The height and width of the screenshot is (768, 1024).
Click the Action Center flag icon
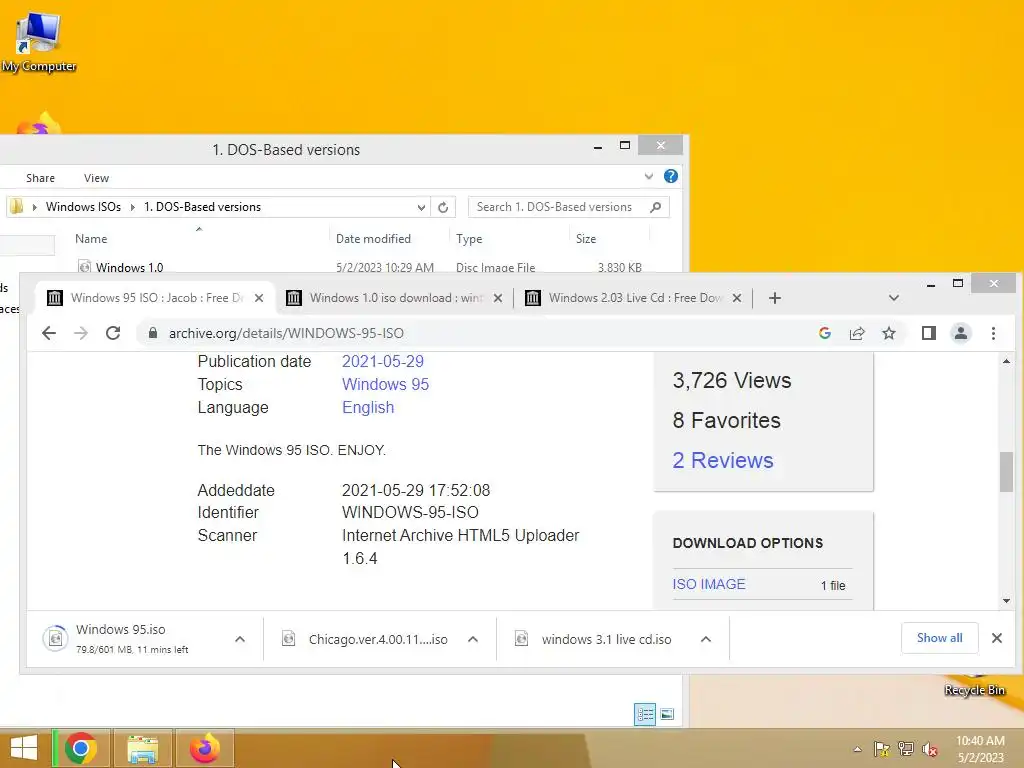[882, 749]
